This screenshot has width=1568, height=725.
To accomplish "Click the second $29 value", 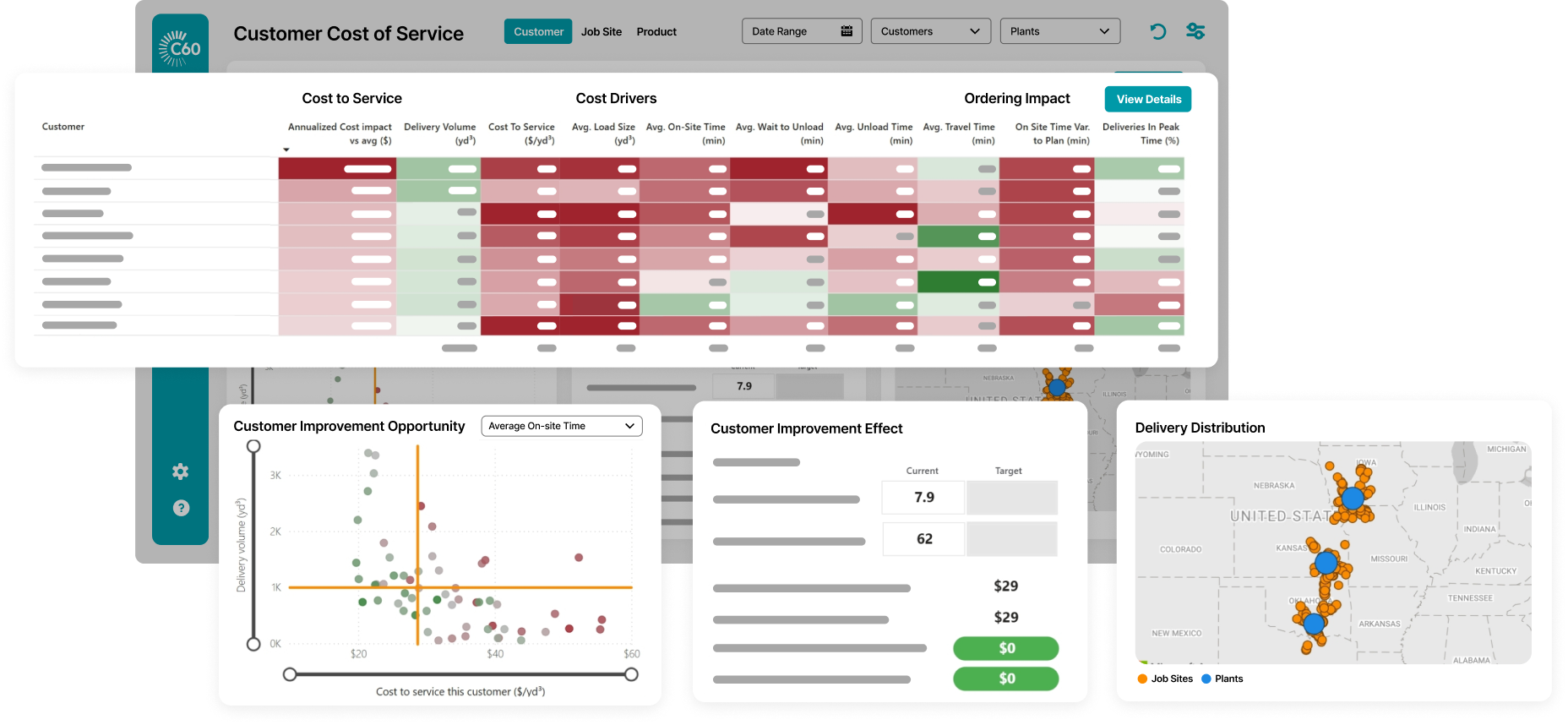I will click(x=1005, y=618).
